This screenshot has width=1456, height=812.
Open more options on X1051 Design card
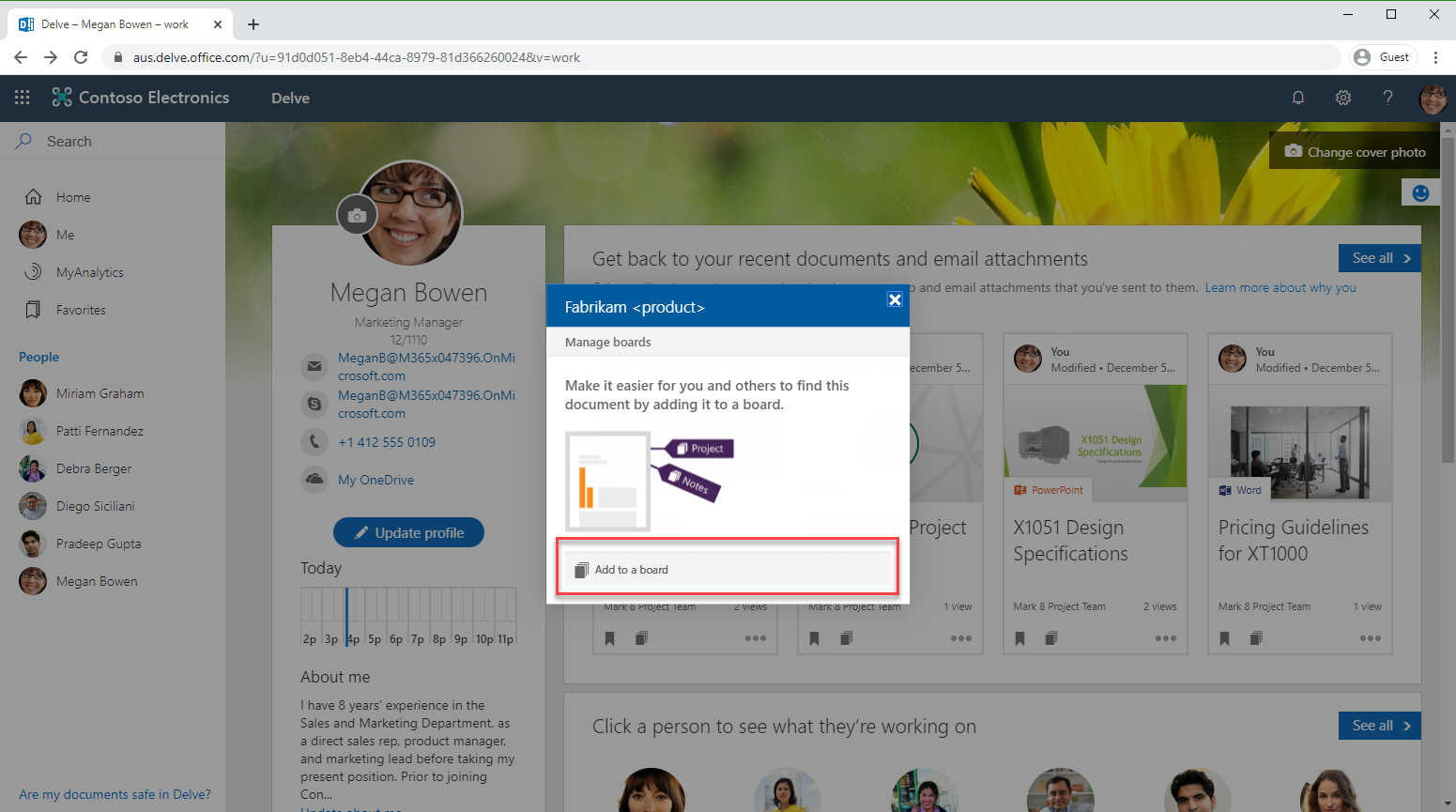coord(1166,638)
